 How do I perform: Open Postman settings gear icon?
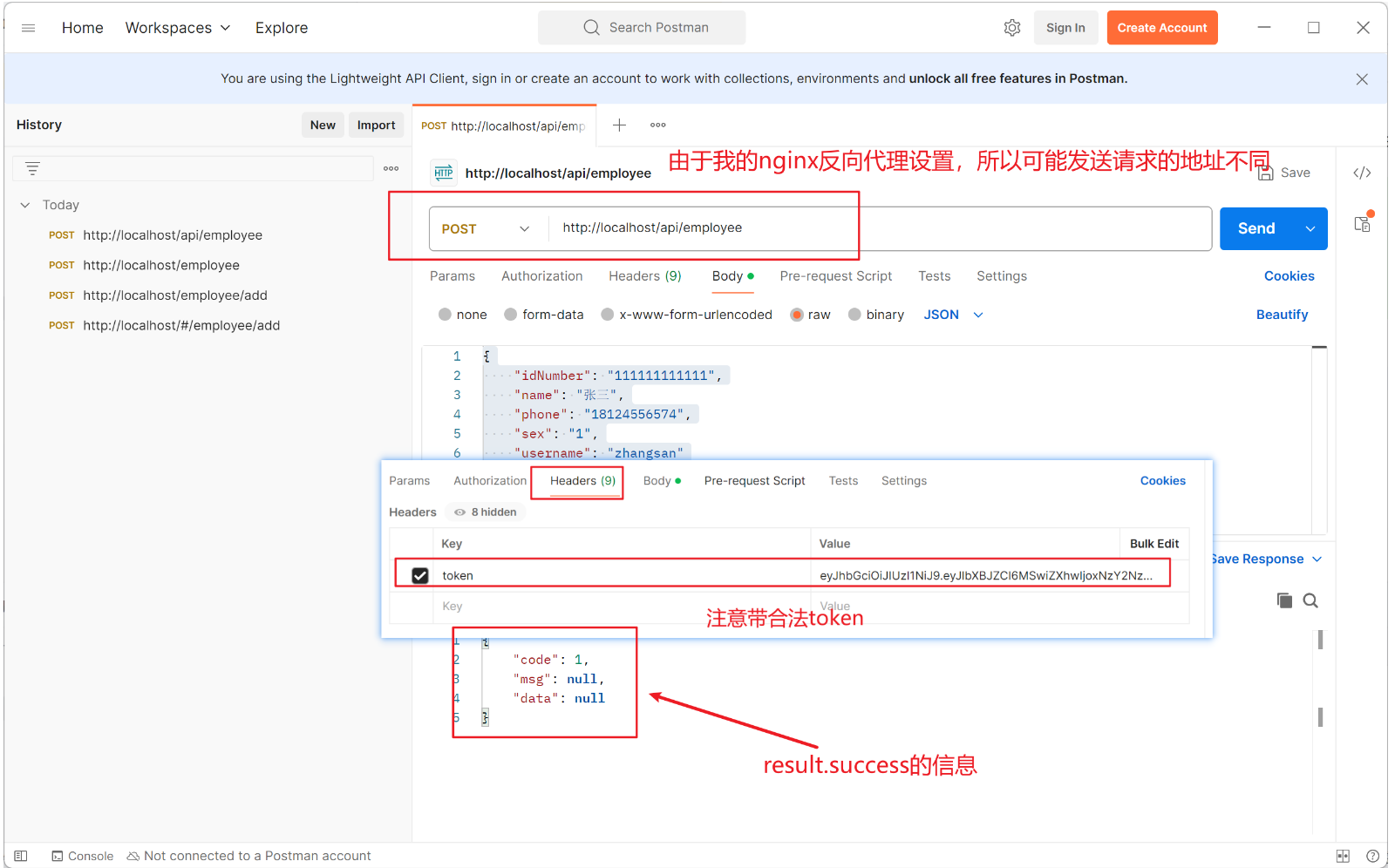[1012, 28]
